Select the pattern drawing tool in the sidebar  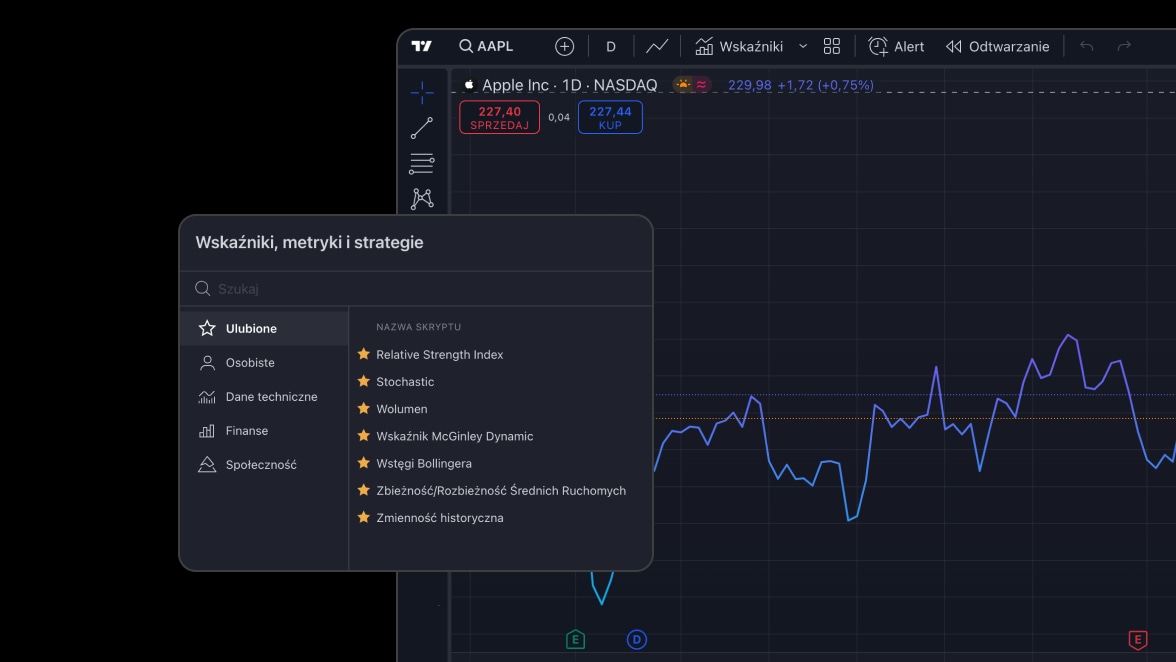coord(421,198)
